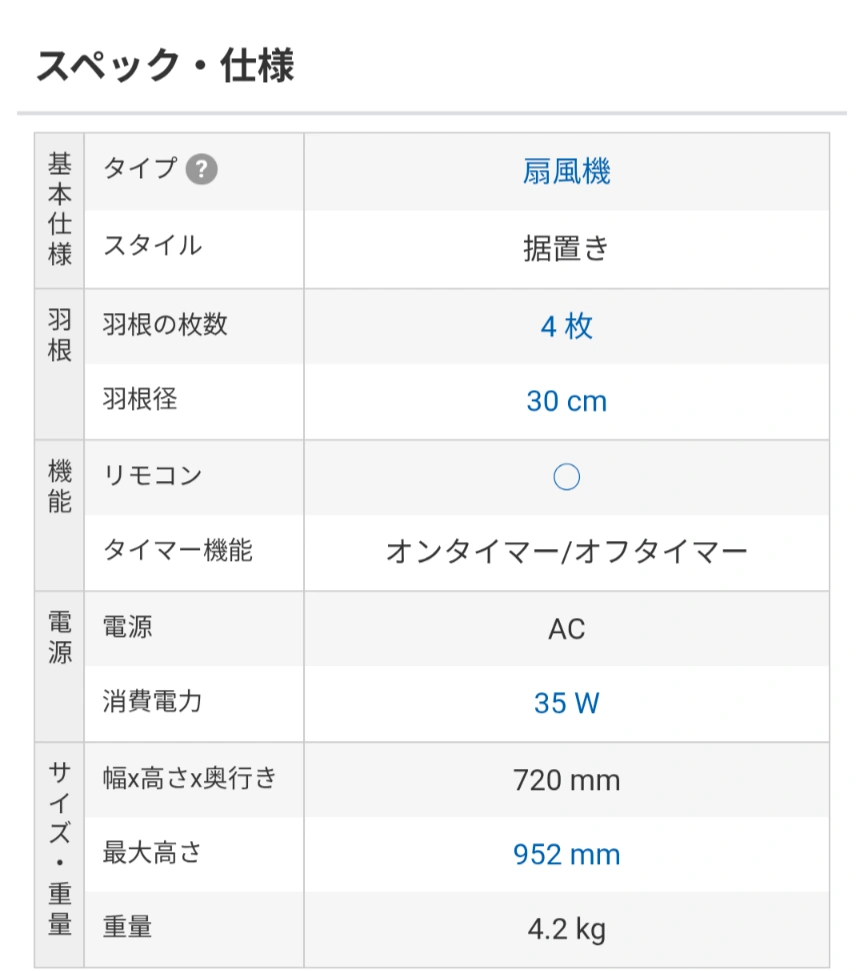
Task: Click the リモコン circle mark link
Action: coord(566,477)
